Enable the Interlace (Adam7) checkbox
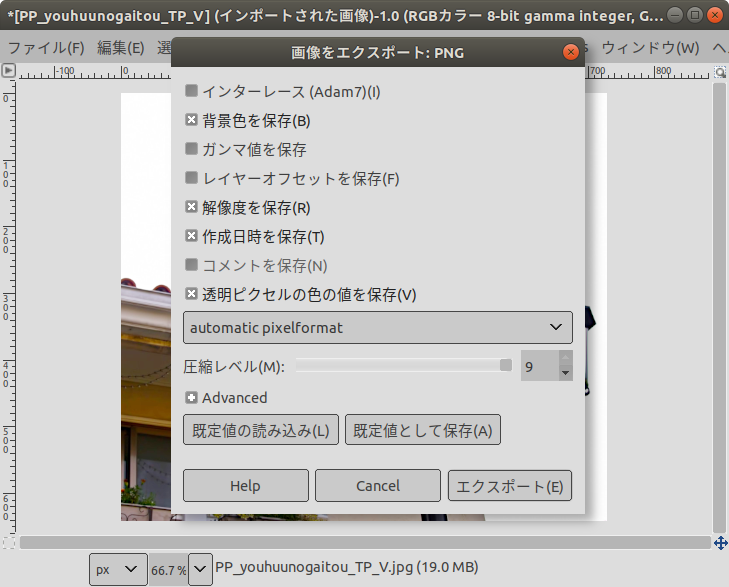This screenshot has width=729, height=587. pos(191,91)
